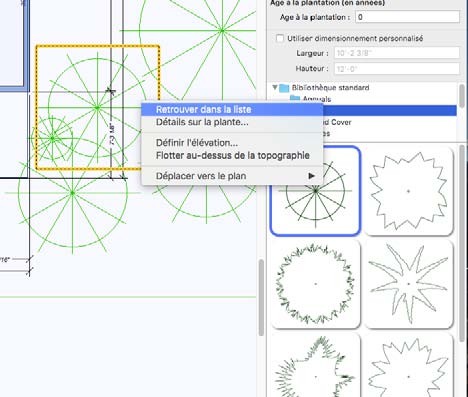Screen dimensions: 468x397
Task: Select the highlighted radial-spoke plant symbol thumbnail
Action: [315, 191]
